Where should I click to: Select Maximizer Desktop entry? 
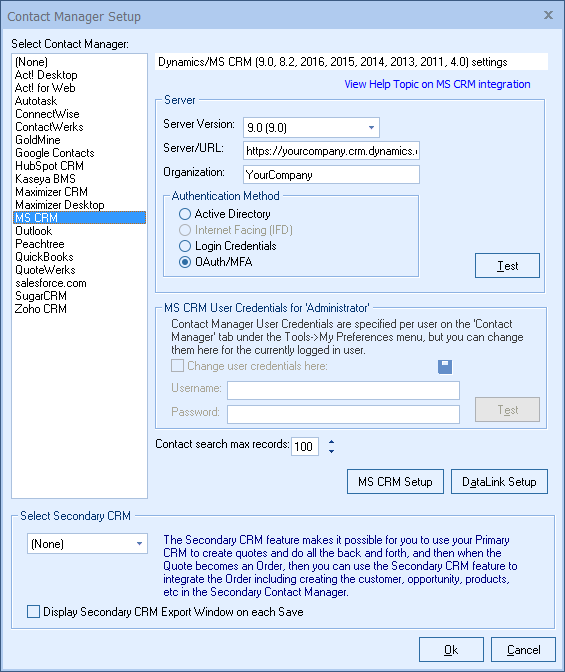pyautogui.click(x=79, y=205)
